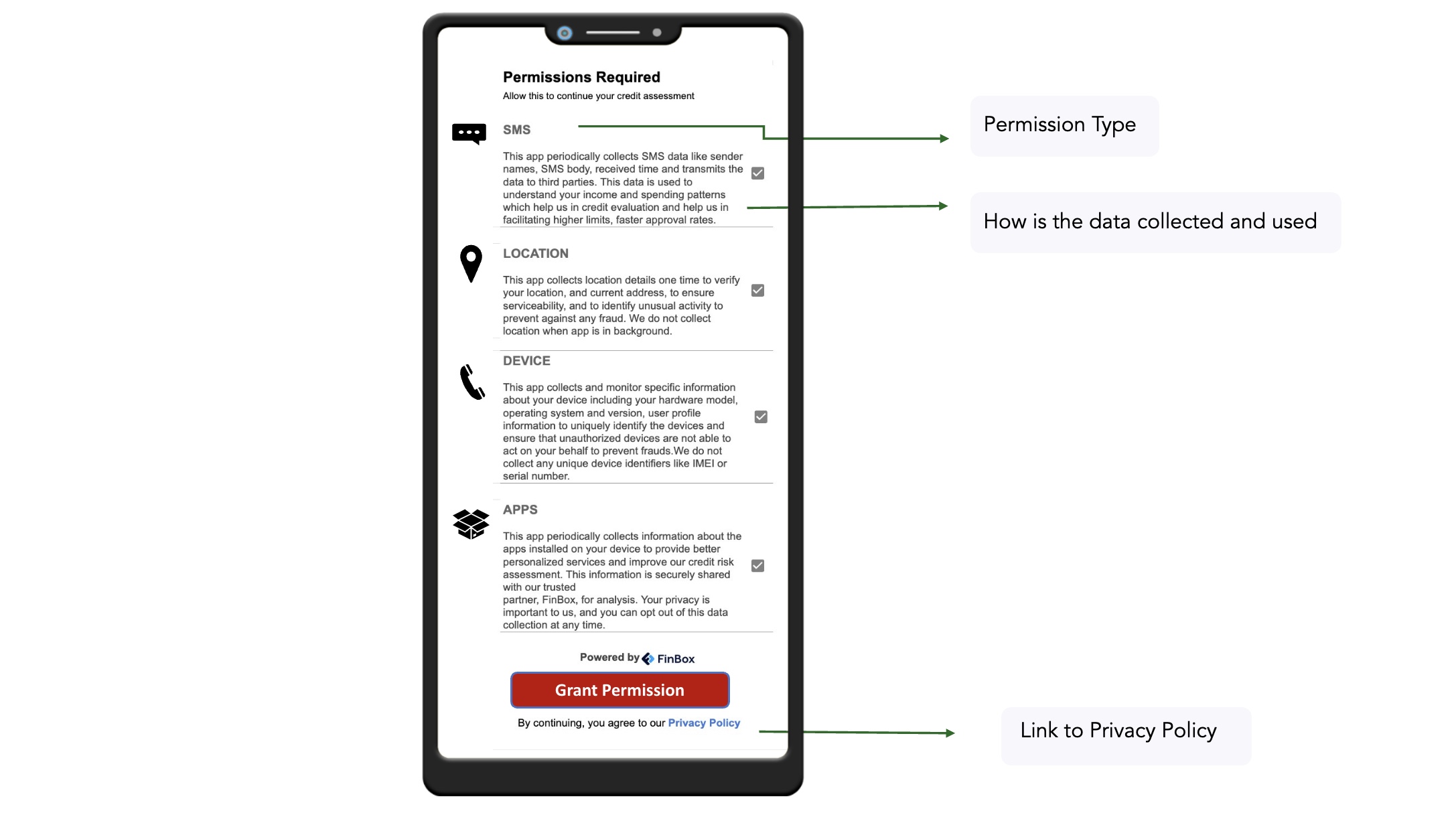Toggle the APPS permission checkbox
1456x817 pixels.
[758, 566]
